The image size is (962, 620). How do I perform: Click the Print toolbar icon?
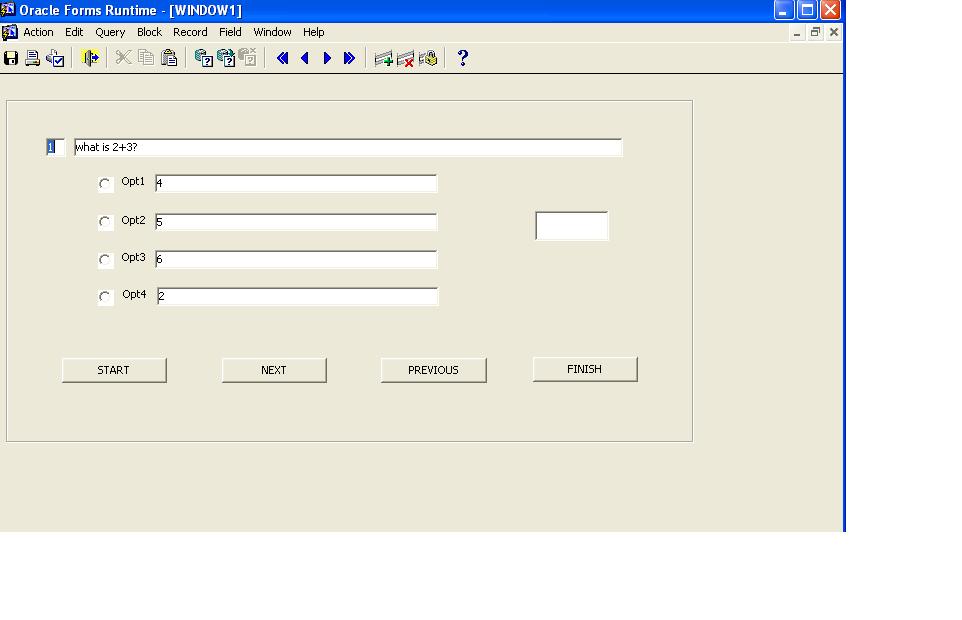click(x=33, y=58)
